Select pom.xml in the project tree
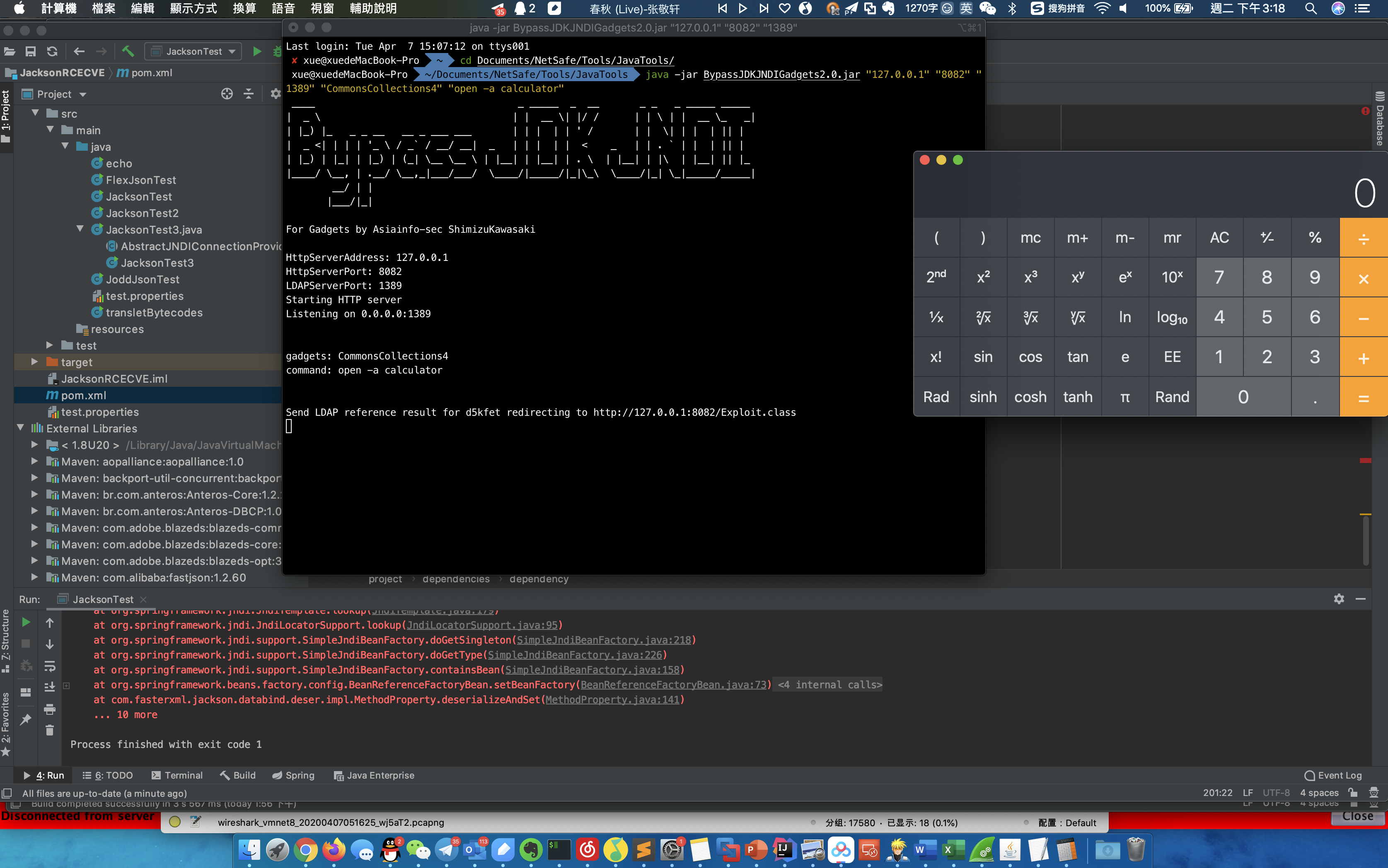1388x868 pixels. [x=83, y=395]
